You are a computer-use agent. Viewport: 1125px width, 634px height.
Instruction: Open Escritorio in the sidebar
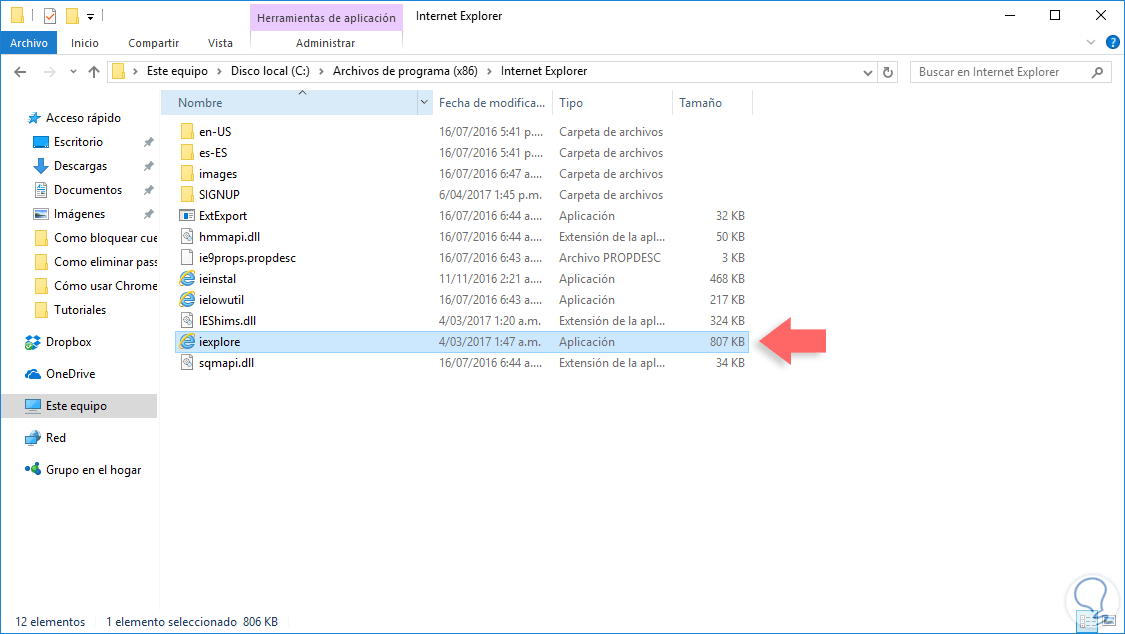pyautogui.click(x=78, y=142)
